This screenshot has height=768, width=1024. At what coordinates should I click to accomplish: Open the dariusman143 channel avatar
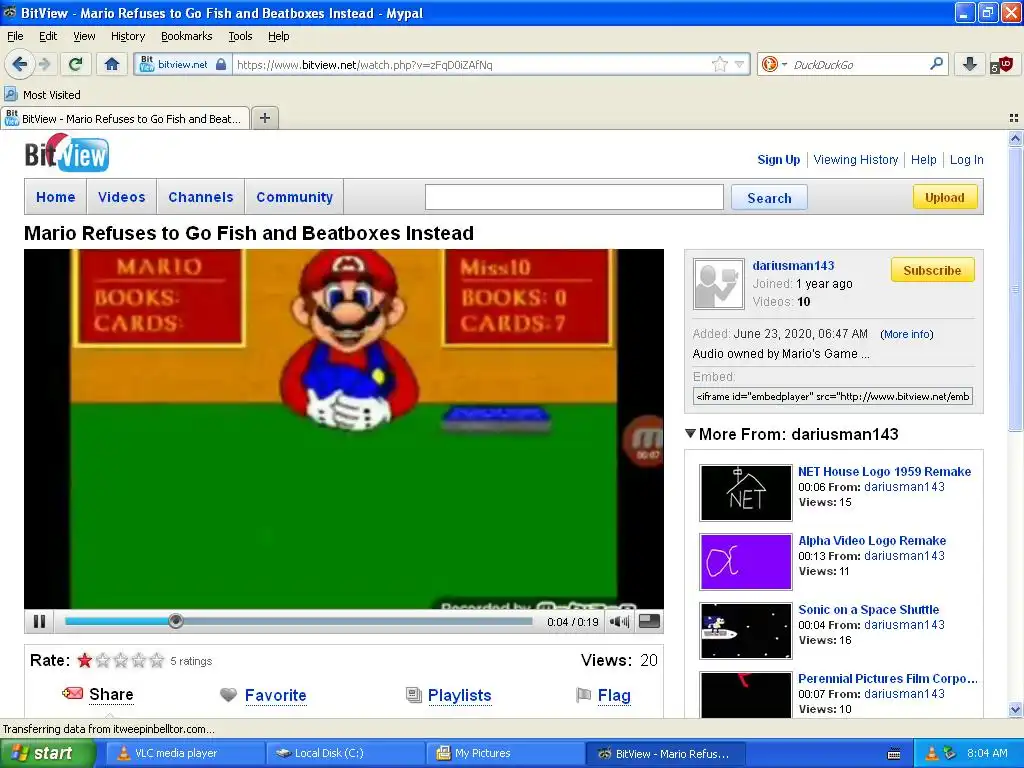coord(718,283)
